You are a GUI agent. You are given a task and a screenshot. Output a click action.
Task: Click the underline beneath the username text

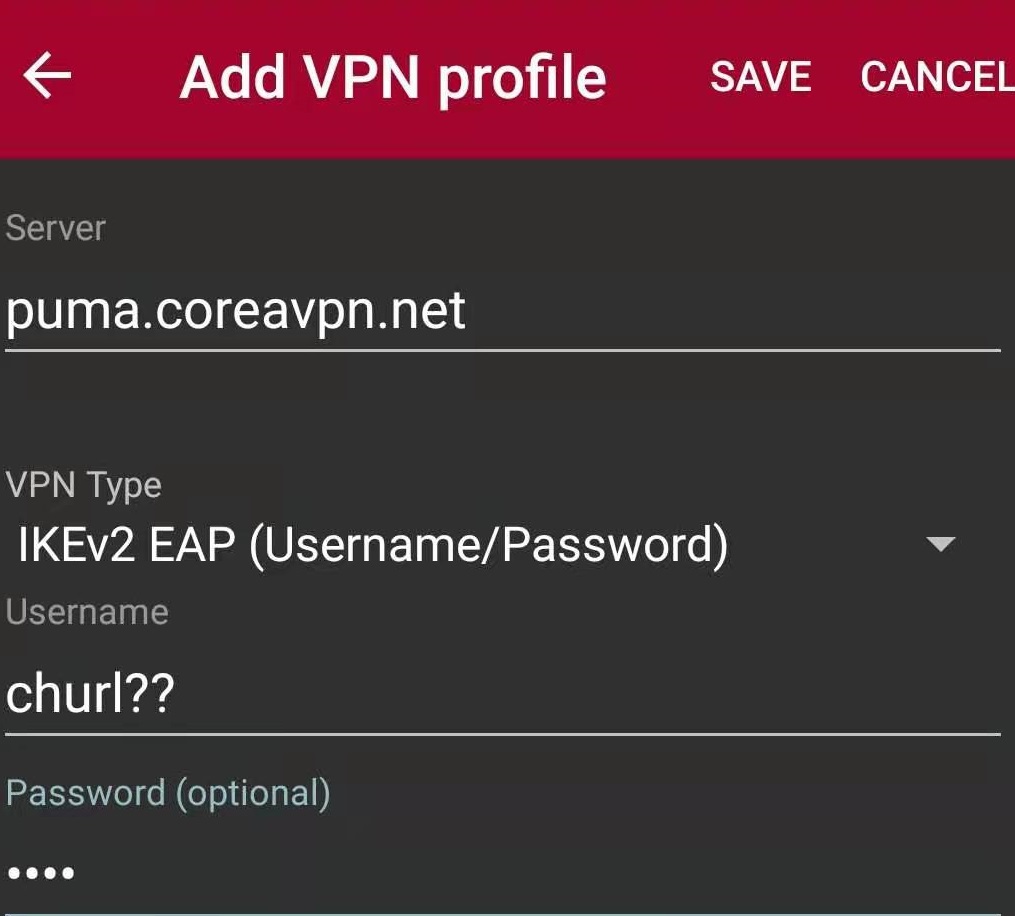(502, 734)
